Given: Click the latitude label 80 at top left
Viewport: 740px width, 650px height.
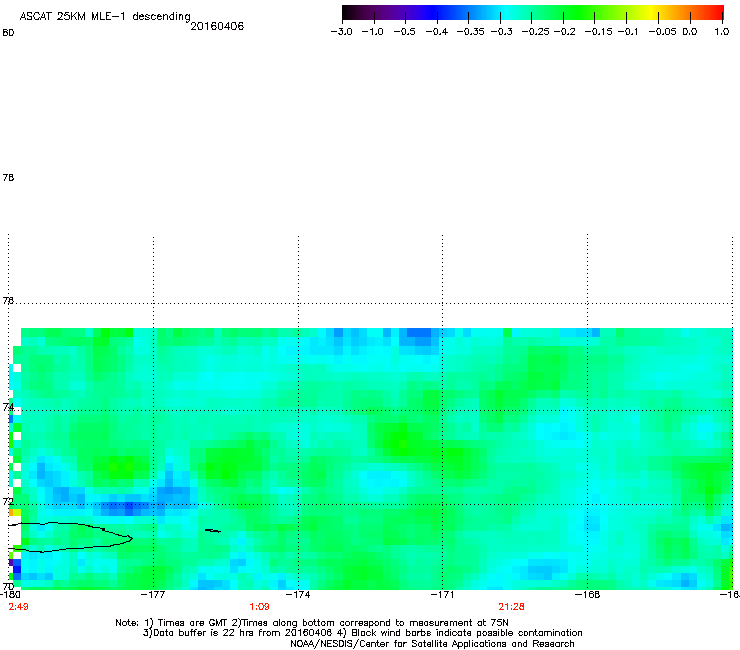Looking at the screenshot, I should [8, 33].
